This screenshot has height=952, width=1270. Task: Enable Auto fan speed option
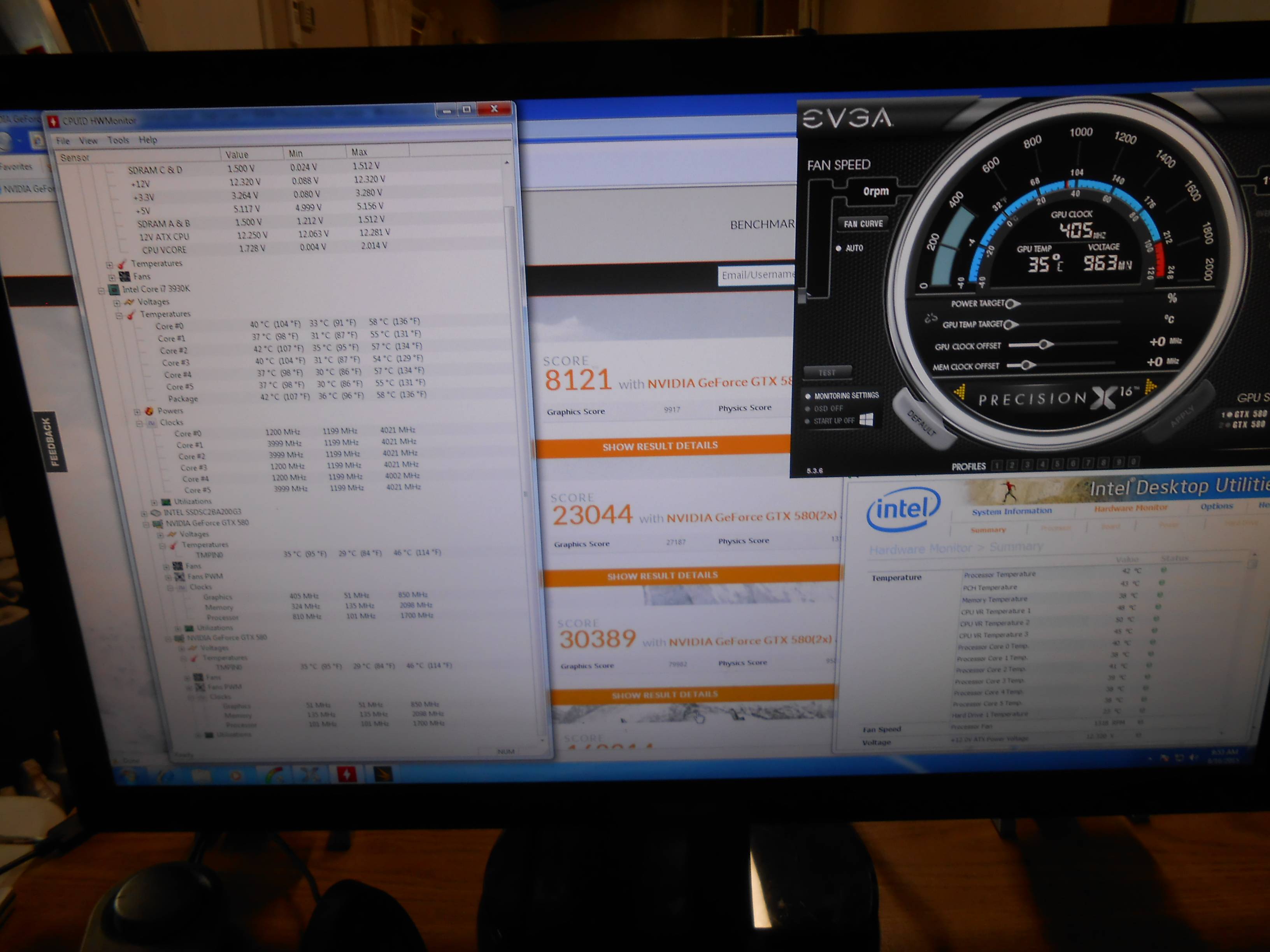tap(849, 248)
